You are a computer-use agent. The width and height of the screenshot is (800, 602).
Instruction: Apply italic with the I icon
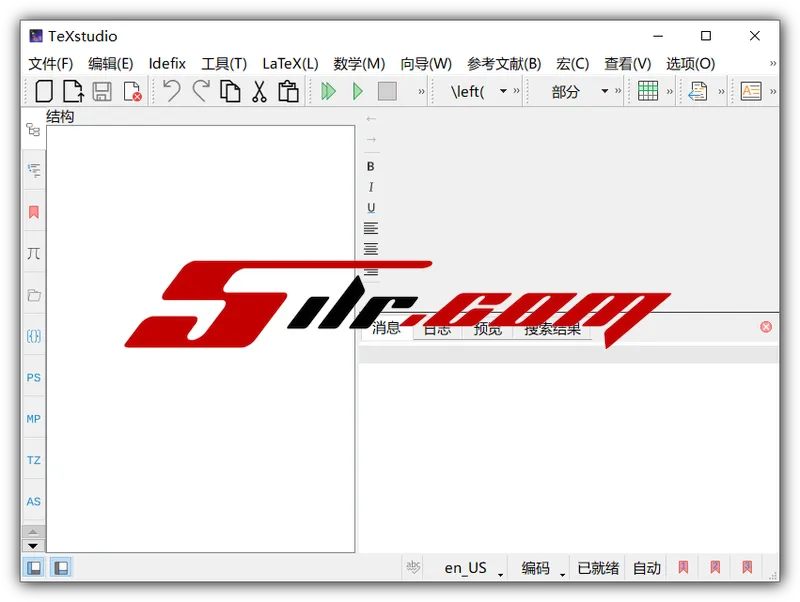coord(371,187)
